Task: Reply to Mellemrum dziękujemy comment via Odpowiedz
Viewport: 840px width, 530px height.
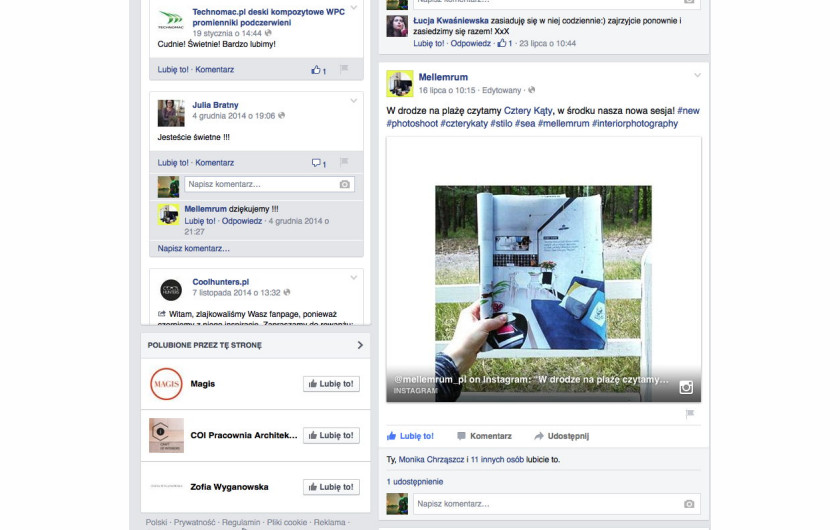Action: [x=242, y=221]
